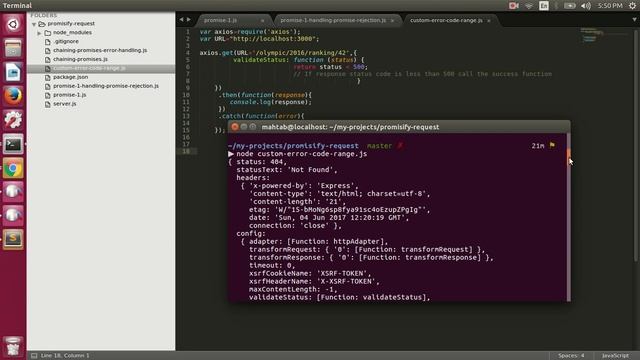Open keyboard language En indicator
Viewport: 640px width, 360px height.
(x=544, y=6)
